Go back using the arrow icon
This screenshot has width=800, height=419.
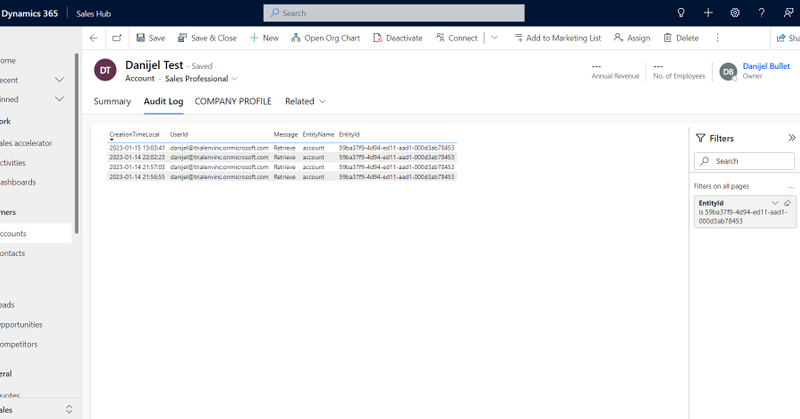93,38
